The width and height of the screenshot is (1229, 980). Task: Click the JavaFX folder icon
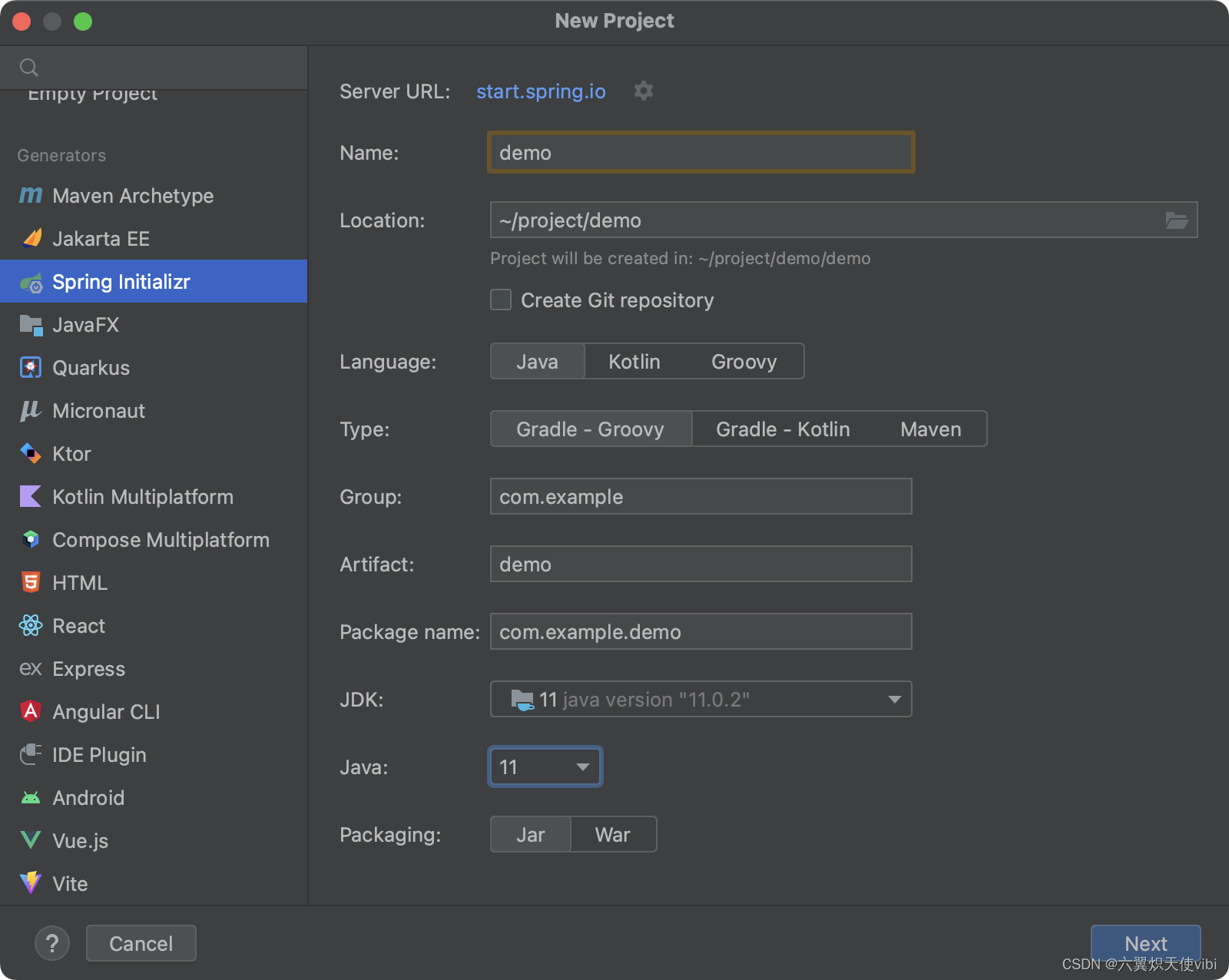click(31, 325)
